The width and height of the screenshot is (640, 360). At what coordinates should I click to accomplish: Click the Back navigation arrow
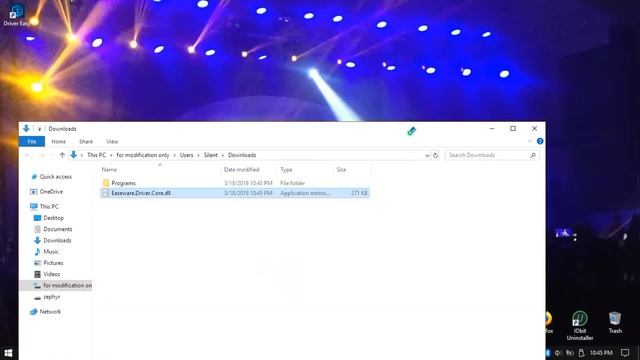(x=28, y=155)
